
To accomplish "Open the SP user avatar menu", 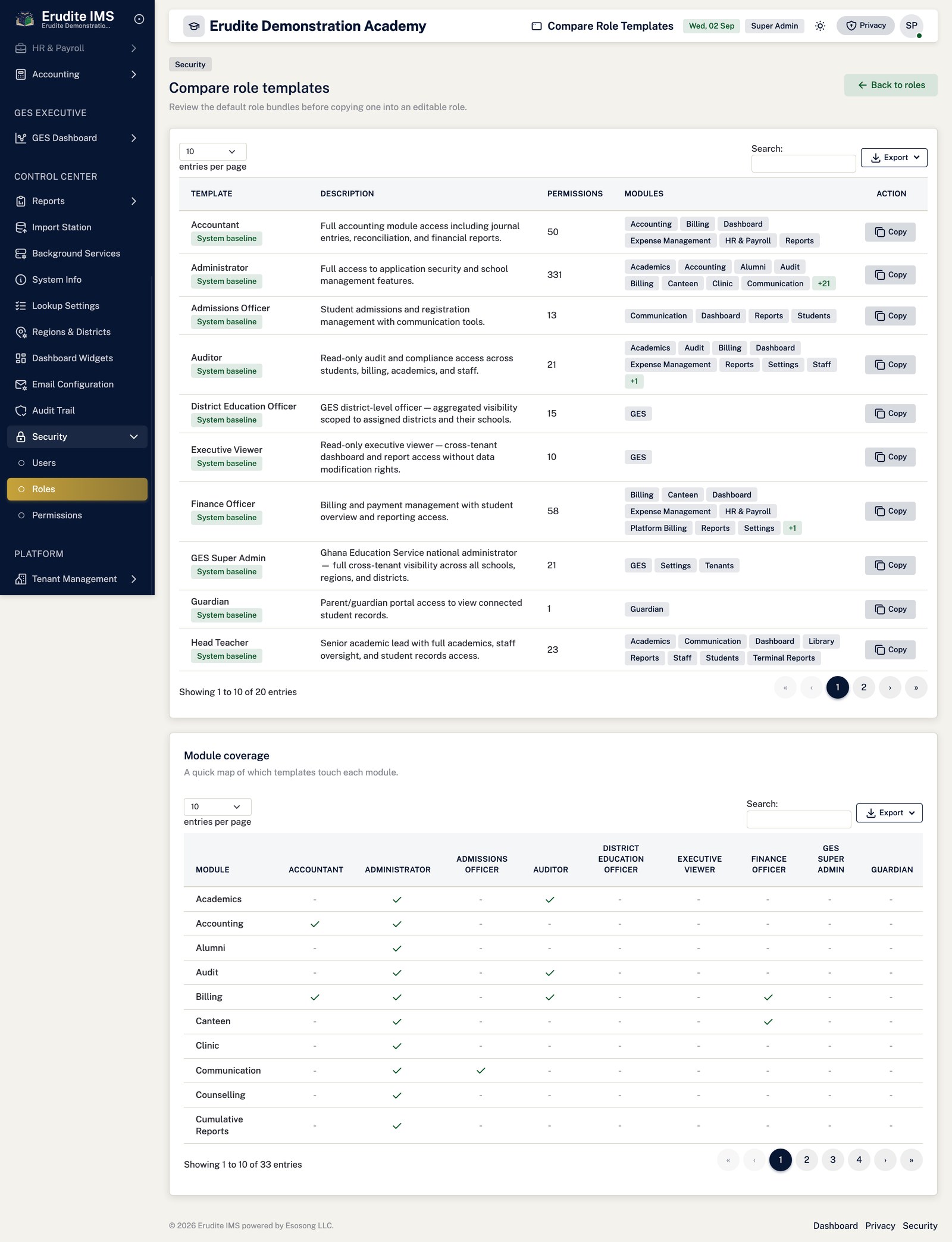I will pos(912,26).
